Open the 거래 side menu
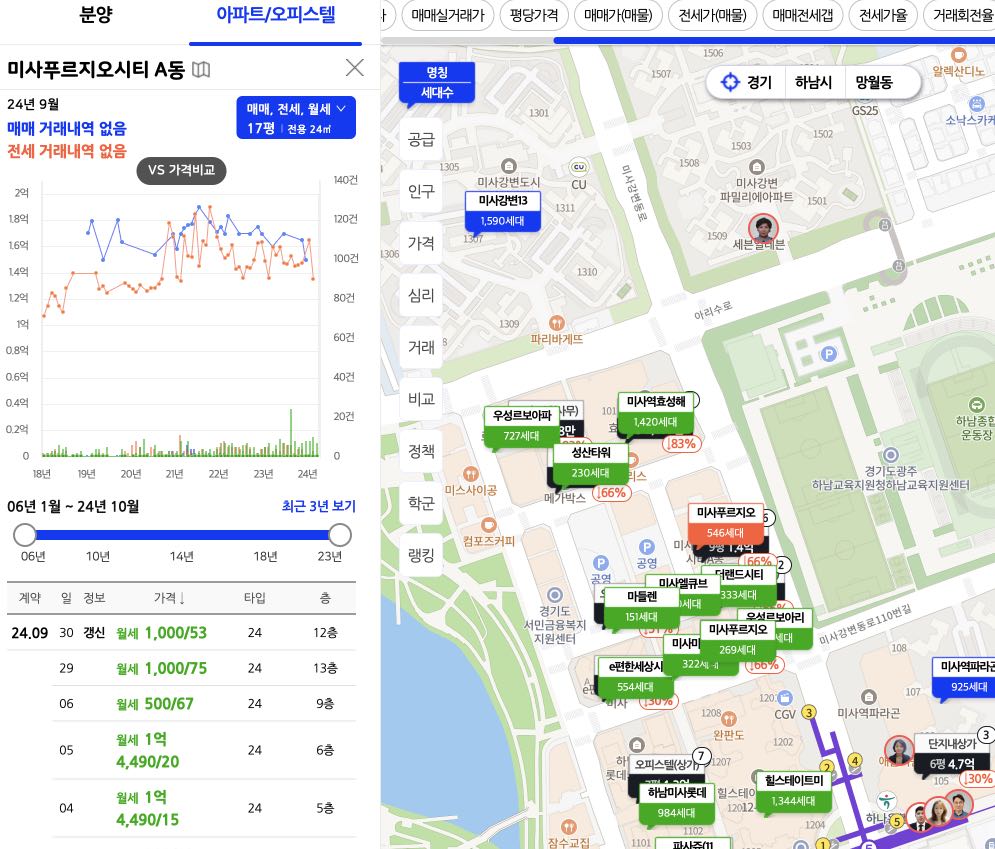 (421, 347)
